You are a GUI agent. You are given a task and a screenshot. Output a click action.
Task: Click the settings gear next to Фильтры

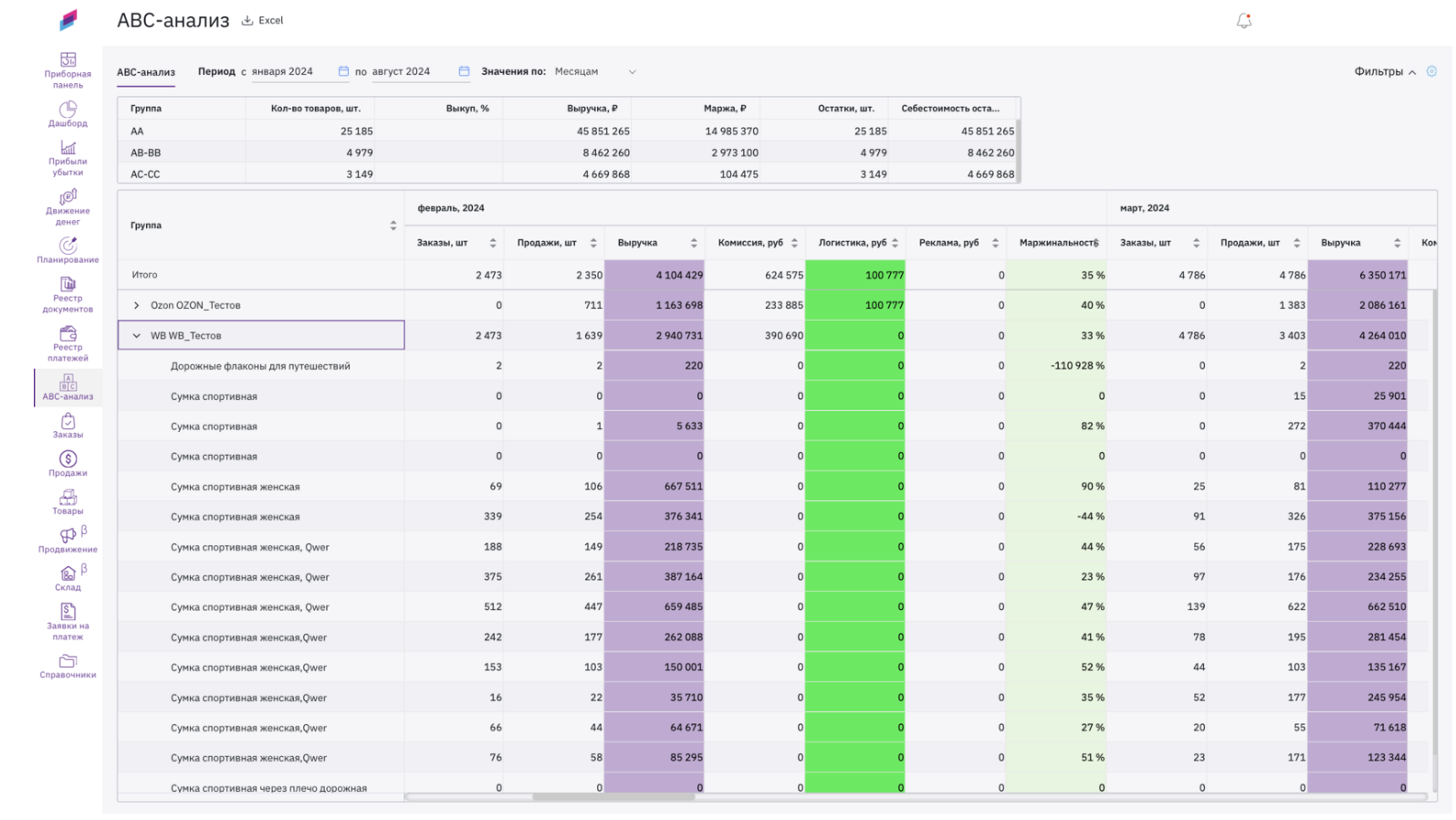[x=1431, y=71]
